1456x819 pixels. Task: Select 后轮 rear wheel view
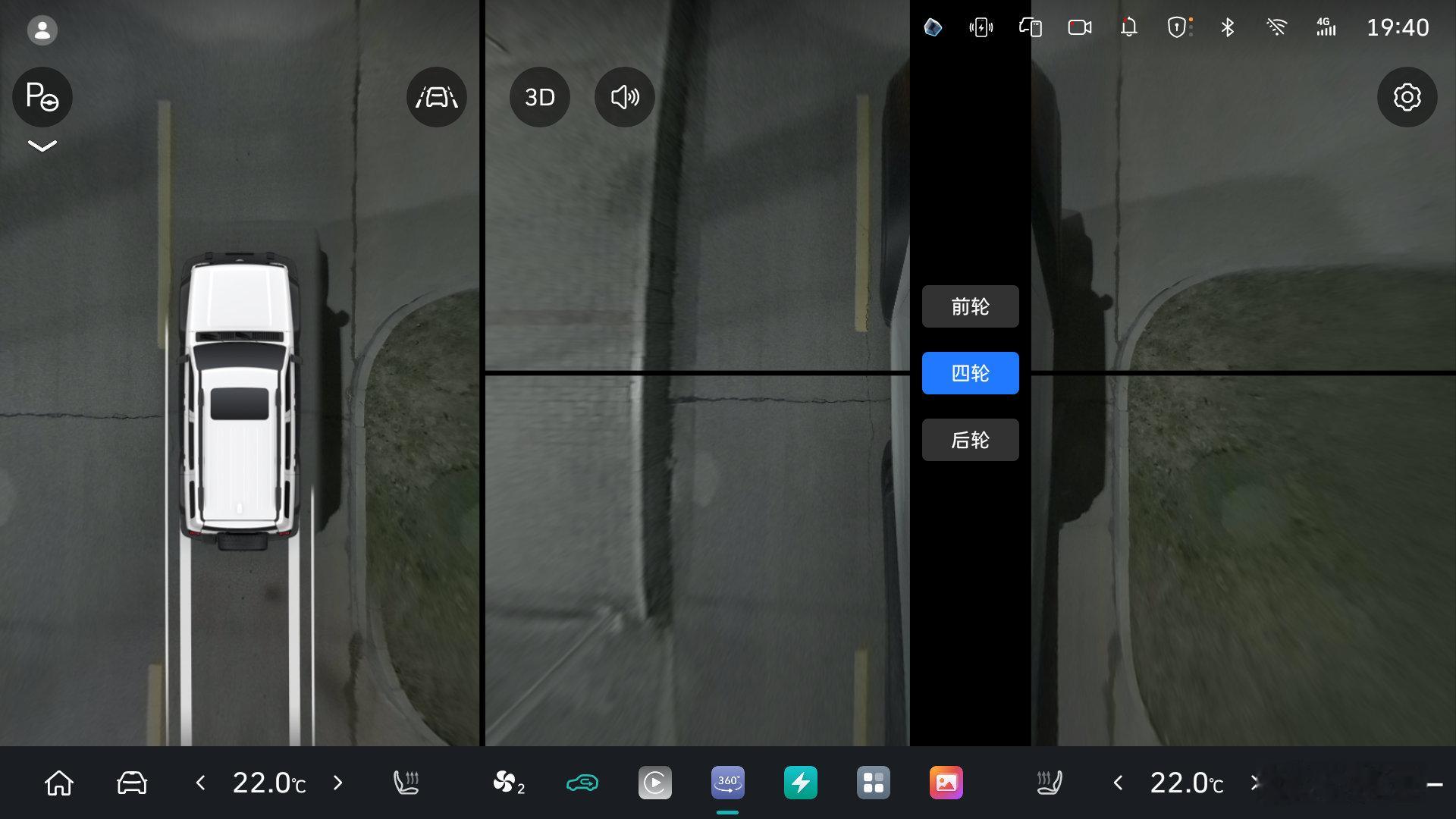[970, 440]
